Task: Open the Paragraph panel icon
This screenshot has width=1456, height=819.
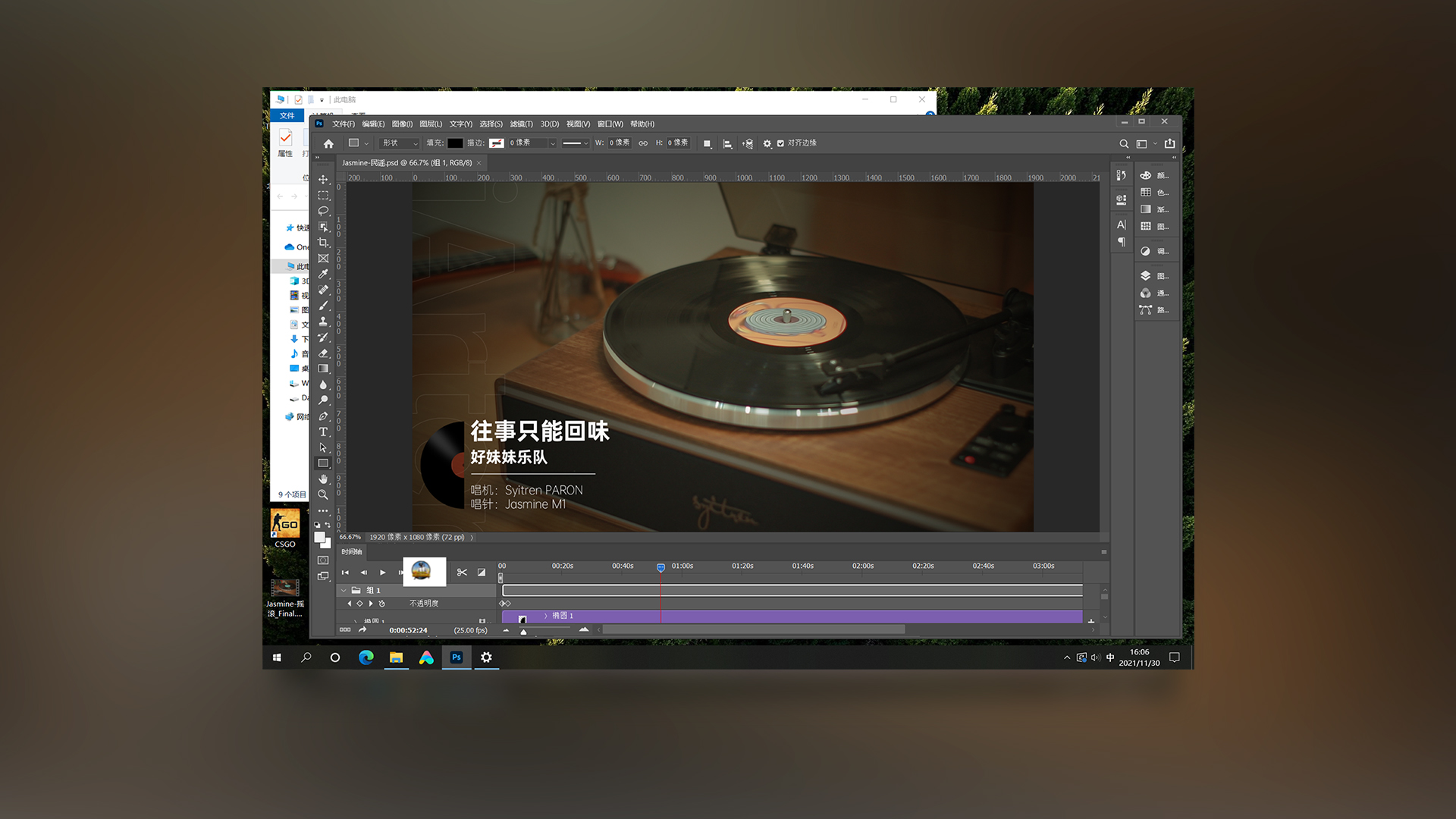Action: (1121, 242)
